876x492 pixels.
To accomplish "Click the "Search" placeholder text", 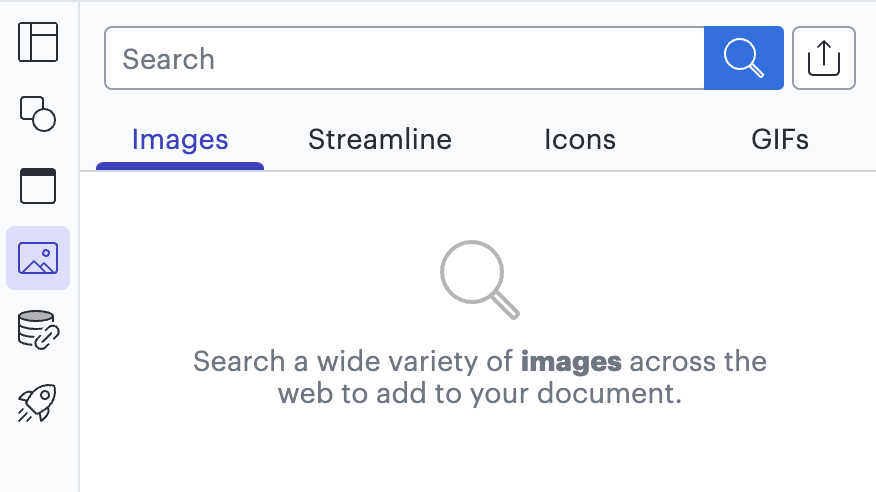I will (x=168, y=59).
